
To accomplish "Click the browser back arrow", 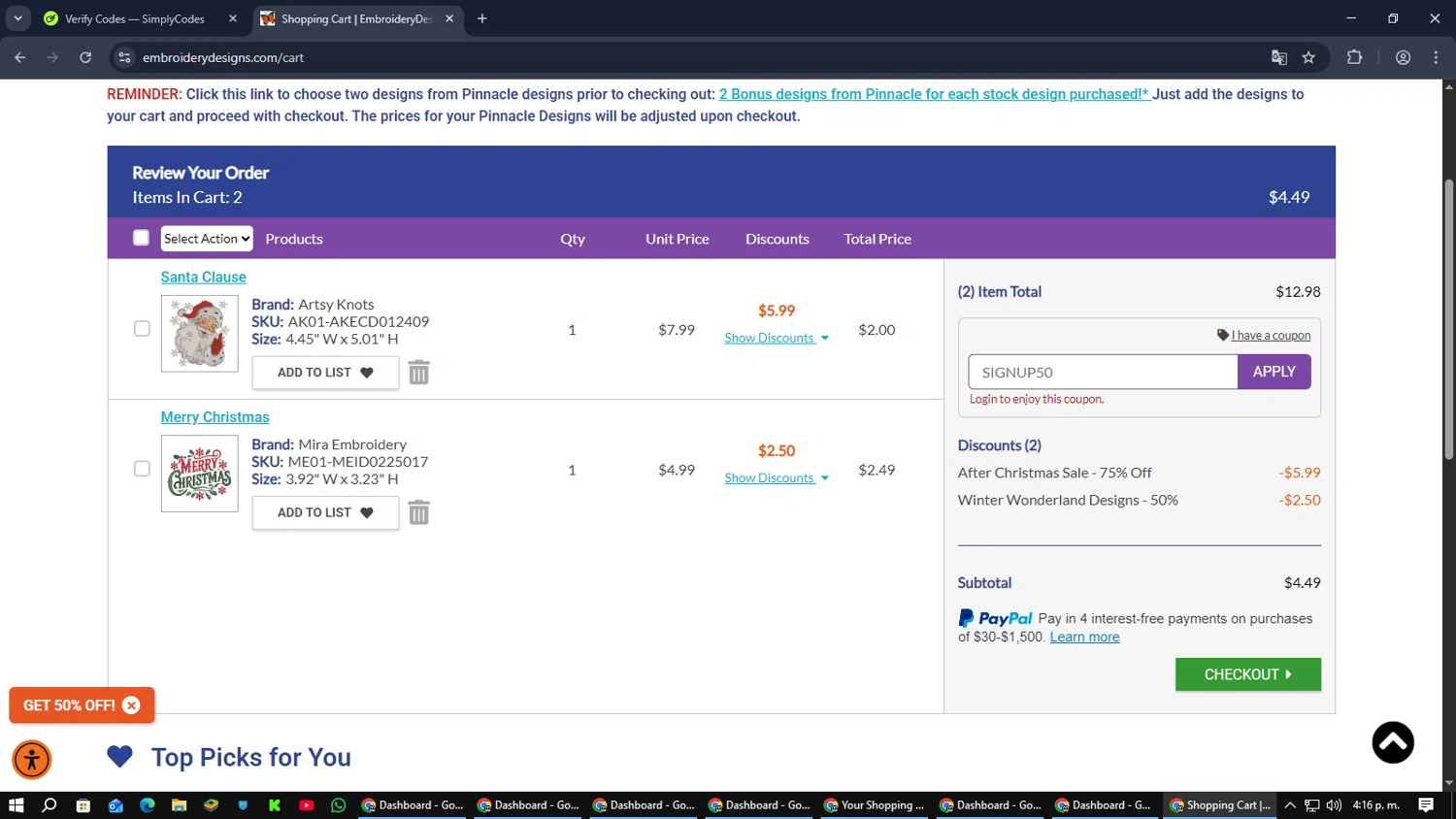I will coord(20,57).
